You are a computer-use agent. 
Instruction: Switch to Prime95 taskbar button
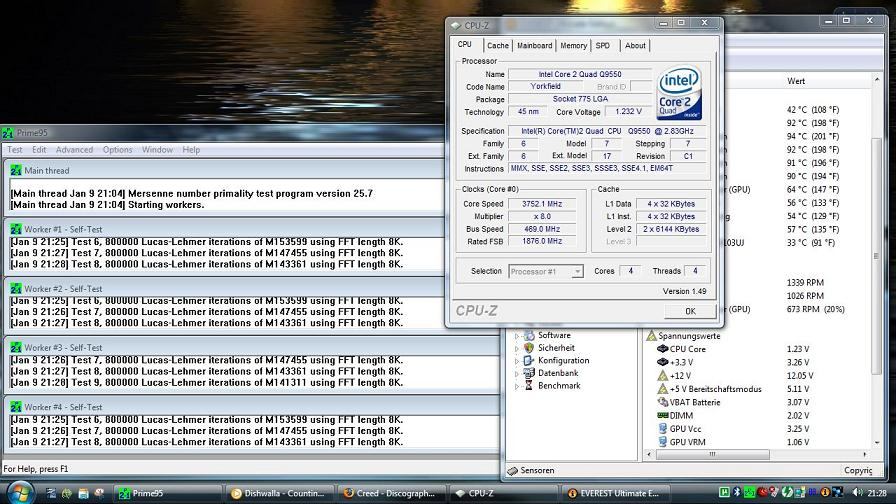click(167, 493)
